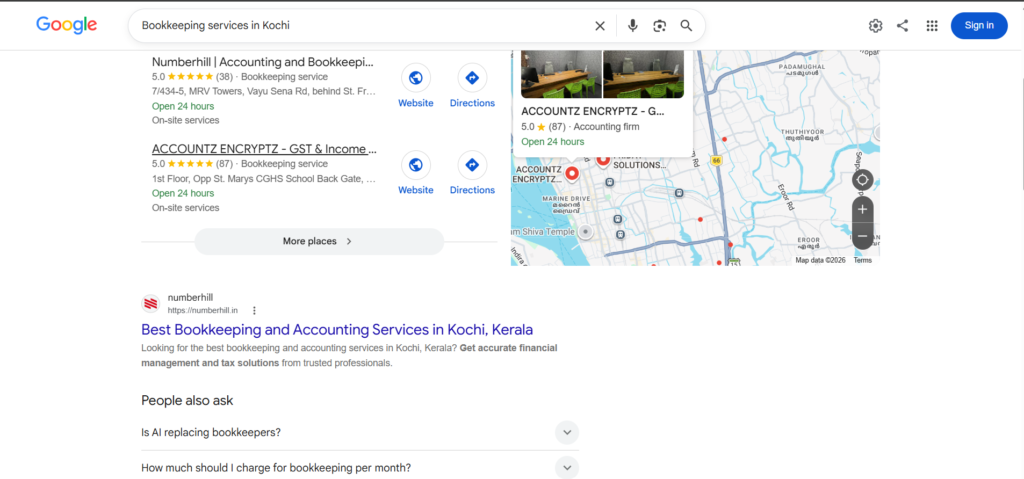Click right office photo in map card
The width and height of the screenshot is (1024, 479).
coord(643,74)
